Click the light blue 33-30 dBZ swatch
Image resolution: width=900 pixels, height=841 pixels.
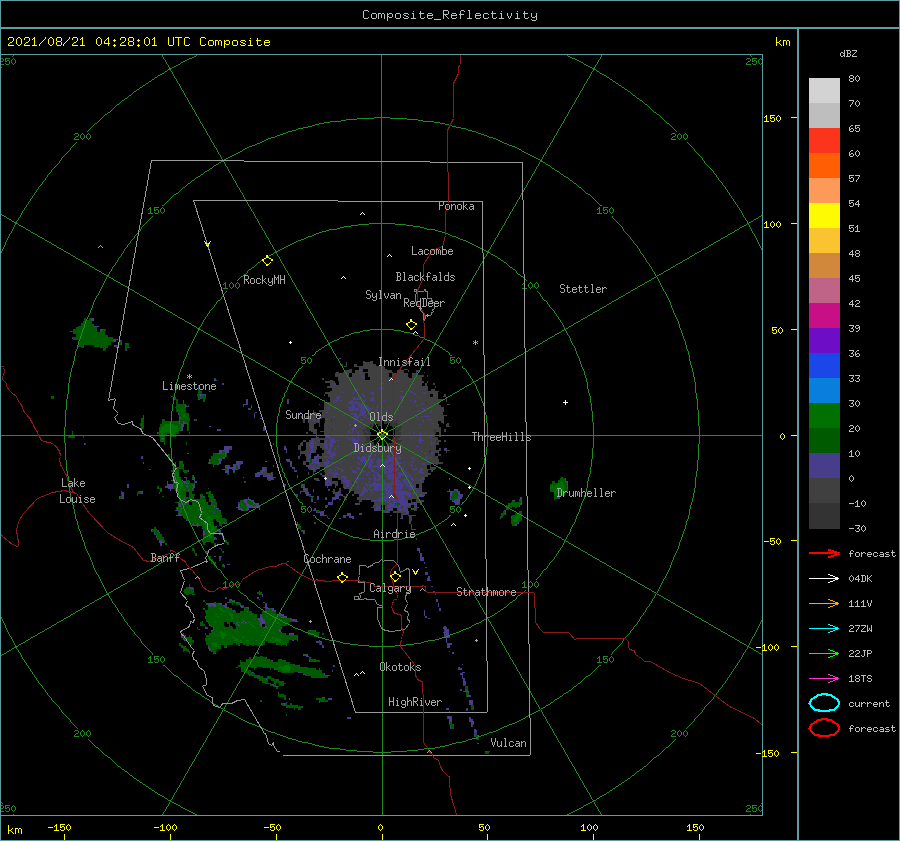click(x=824, y=390)
